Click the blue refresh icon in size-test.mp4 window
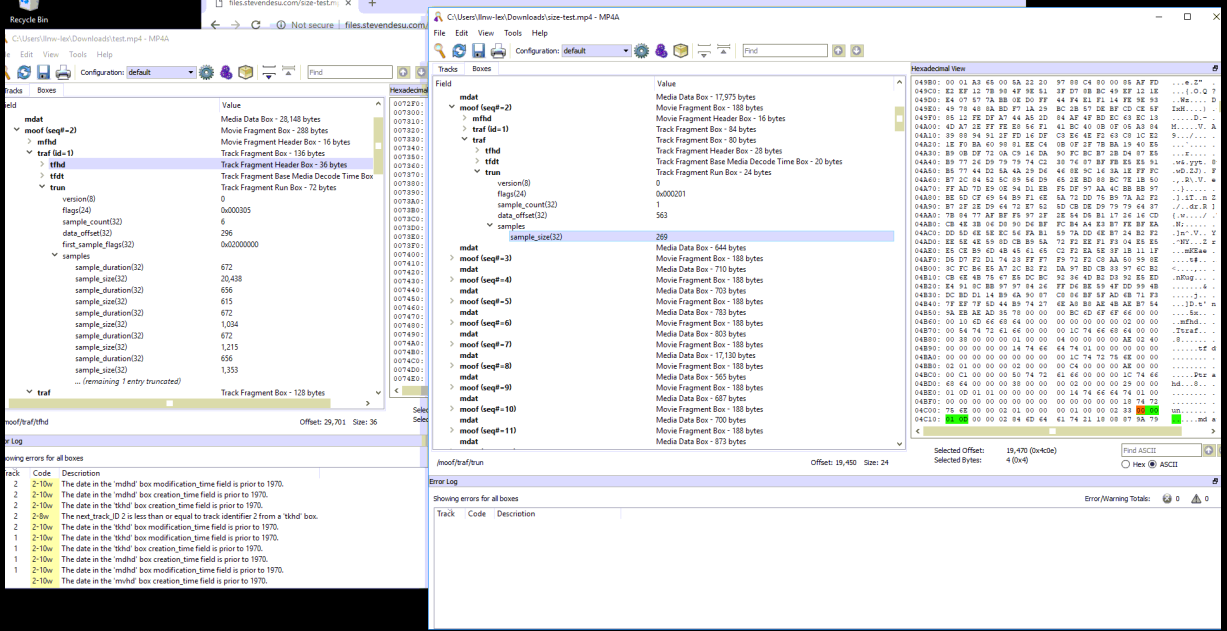The height and width of the screenshot is (631, 1227). (x=459, y=51)
